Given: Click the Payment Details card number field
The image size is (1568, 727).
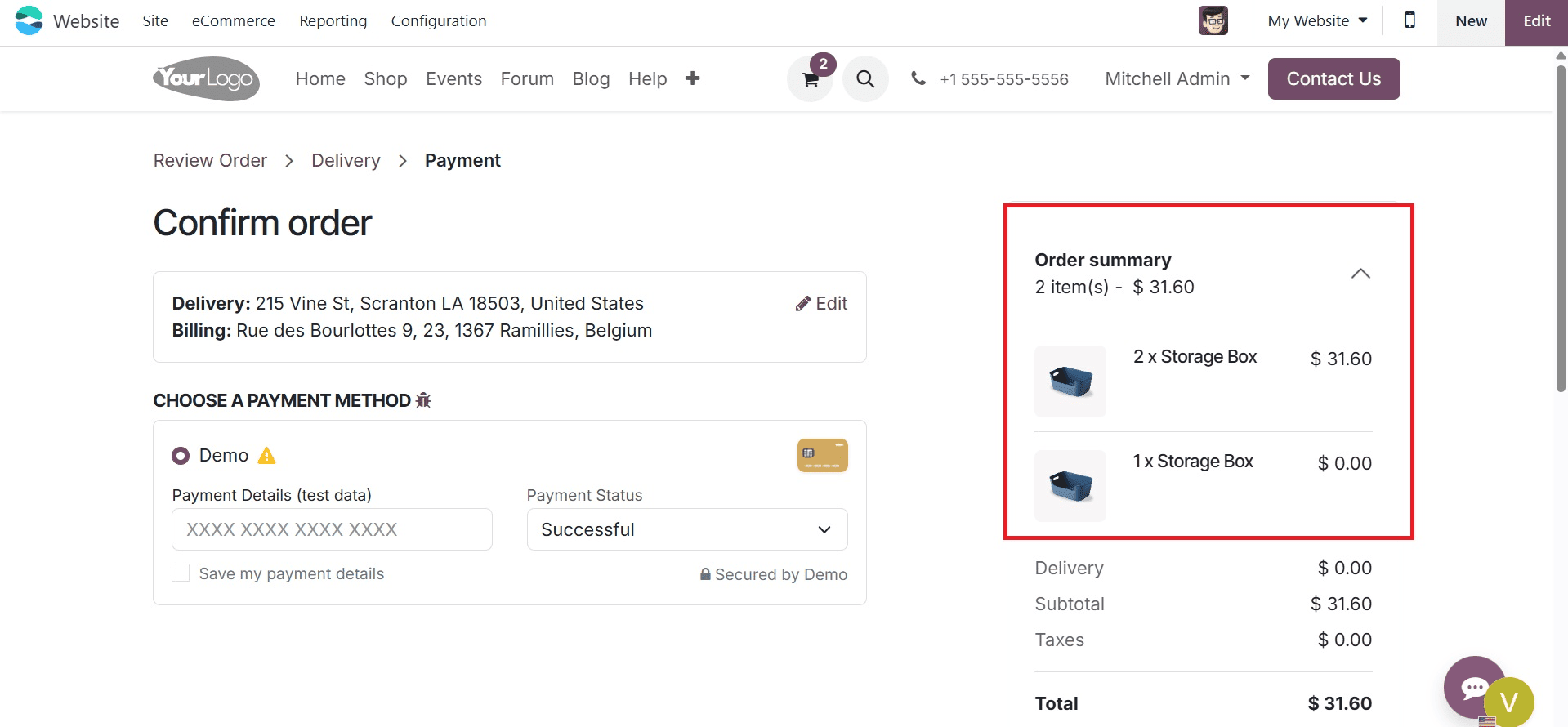Looking at the screenshot, I should coord(332,529).
